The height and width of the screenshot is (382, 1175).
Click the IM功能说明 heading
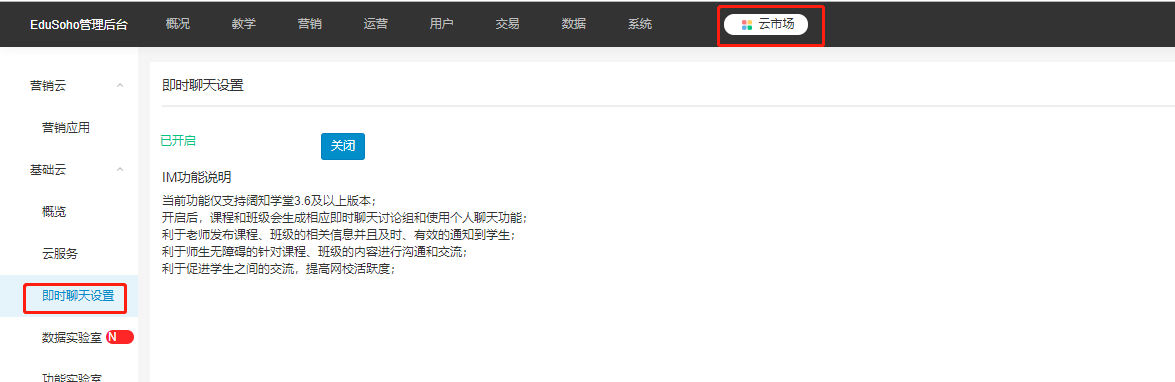click(196, 178)
